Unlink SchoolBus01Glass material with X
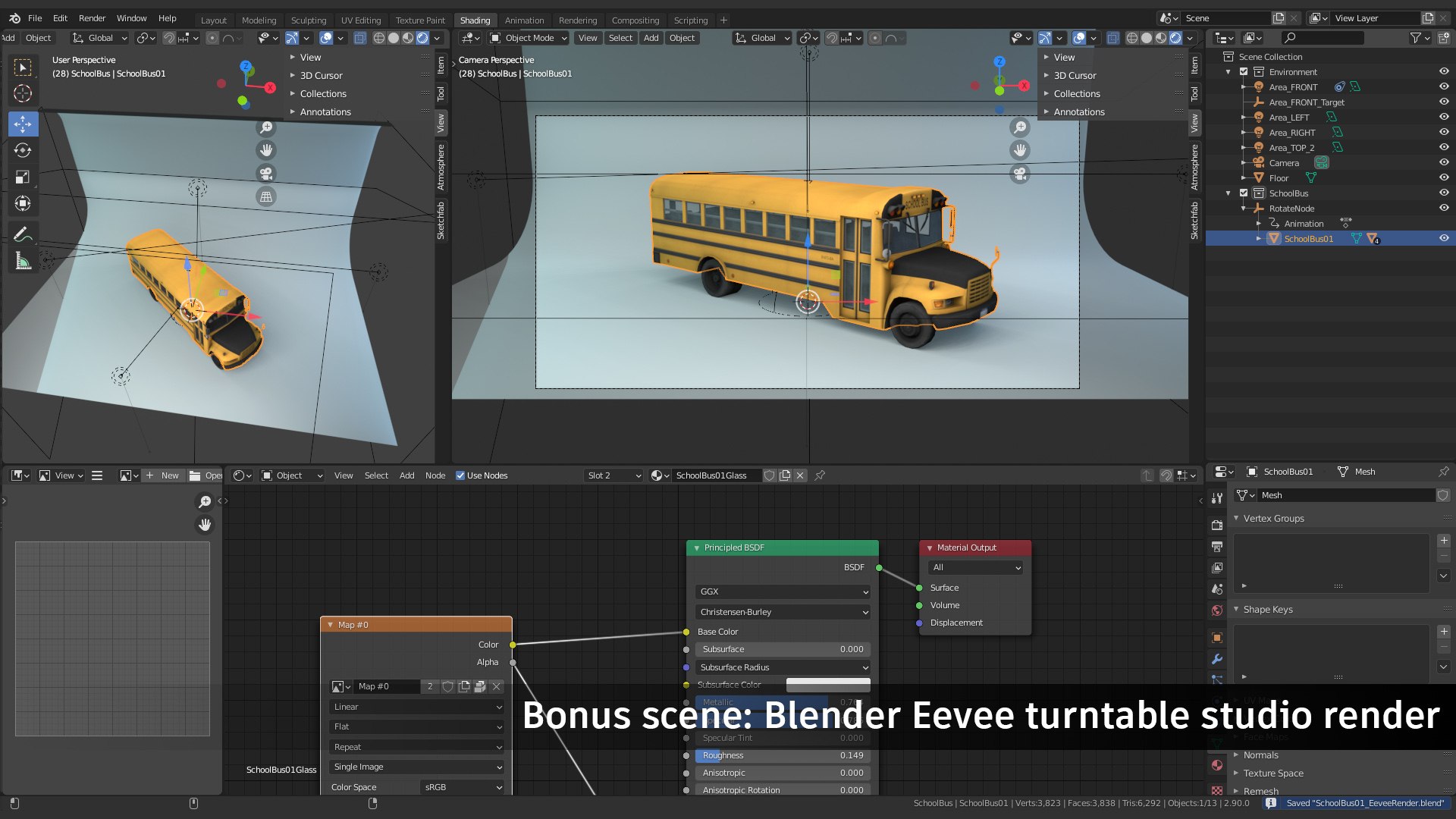 800,475
